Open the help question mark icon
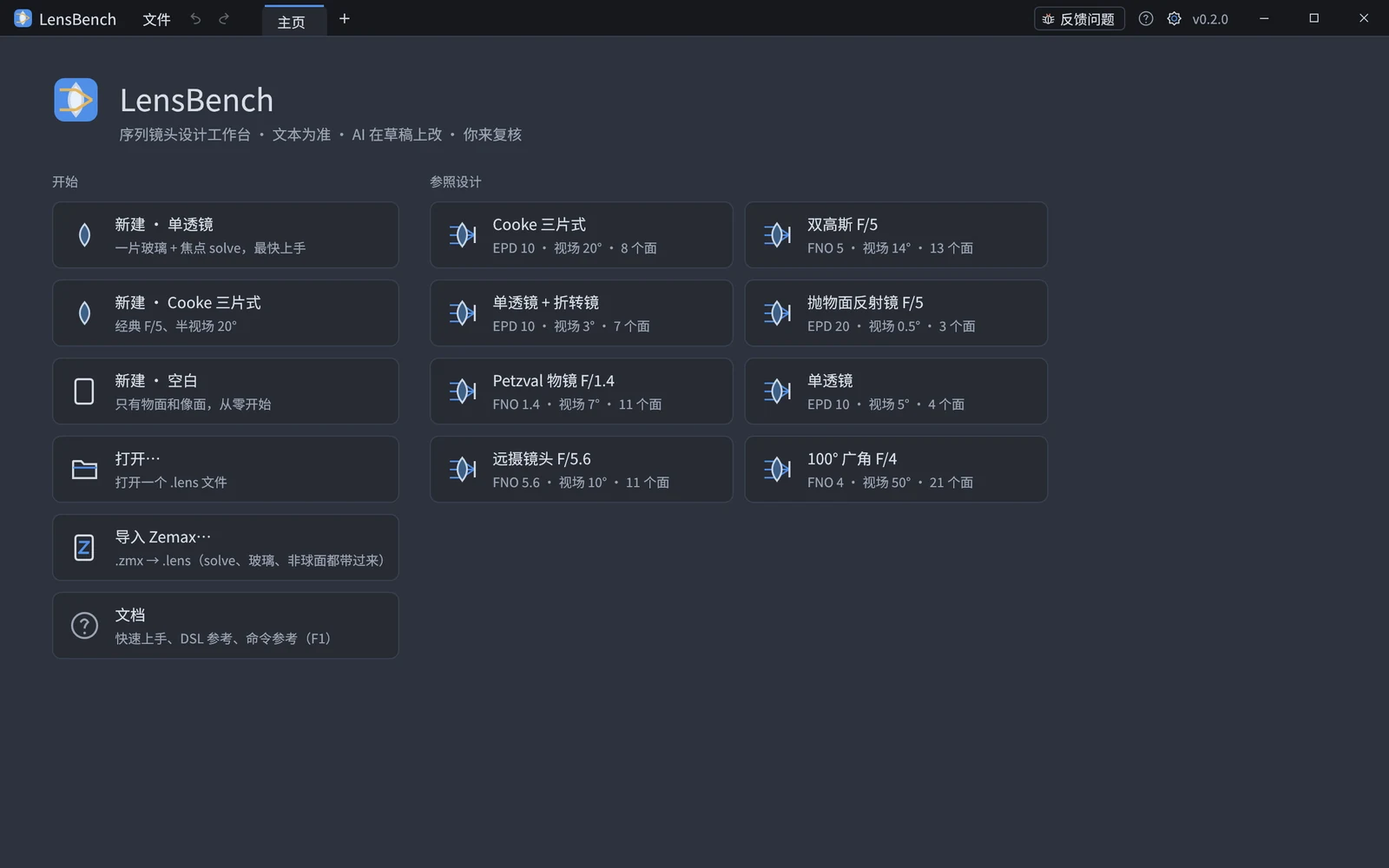 coord(1146,18)
